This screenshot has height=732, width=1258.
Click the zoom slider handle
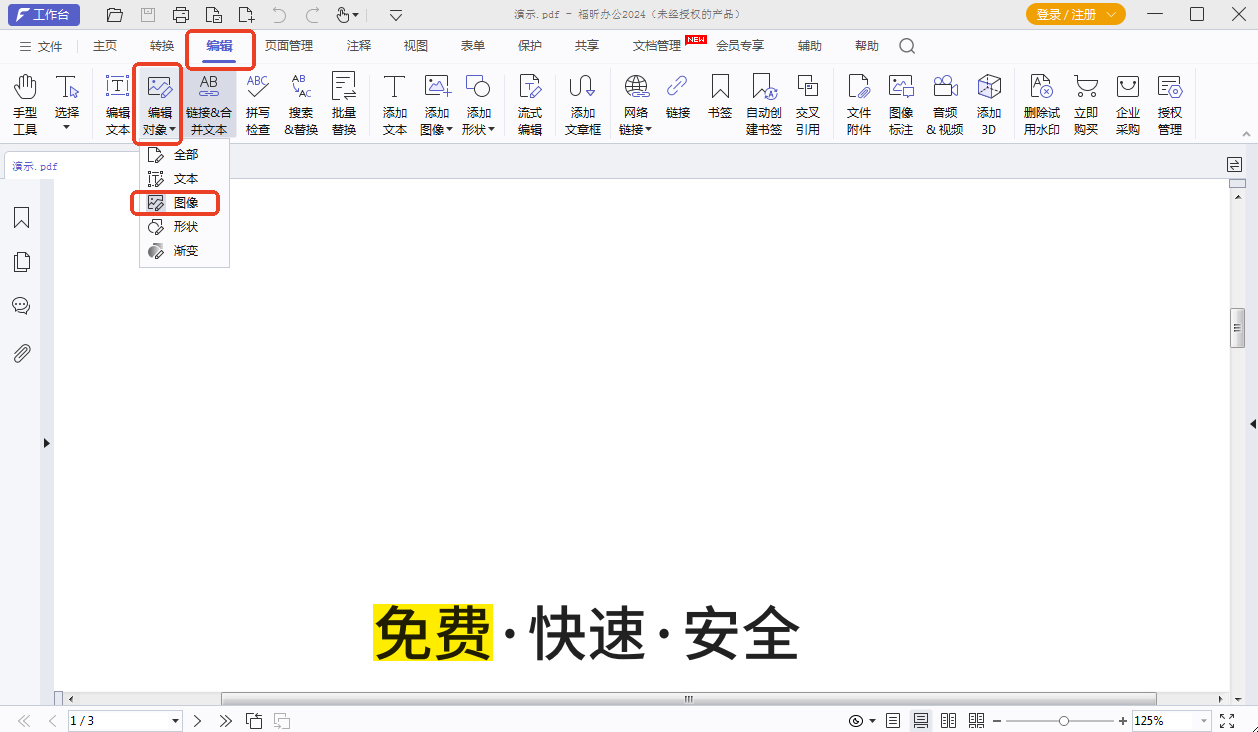(1062, 720)
